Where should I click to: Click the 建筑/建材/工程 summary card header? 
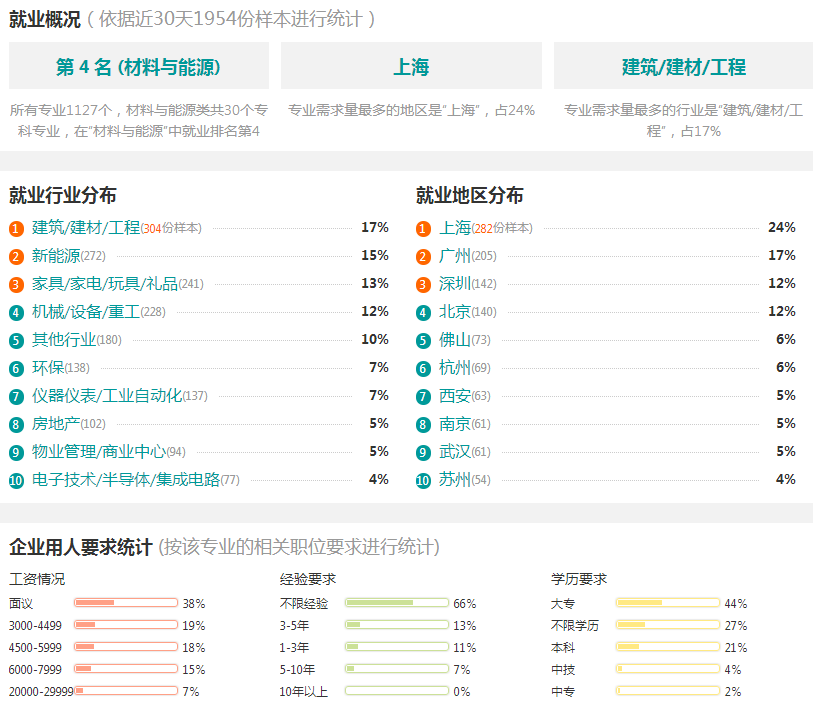point(683,66)
